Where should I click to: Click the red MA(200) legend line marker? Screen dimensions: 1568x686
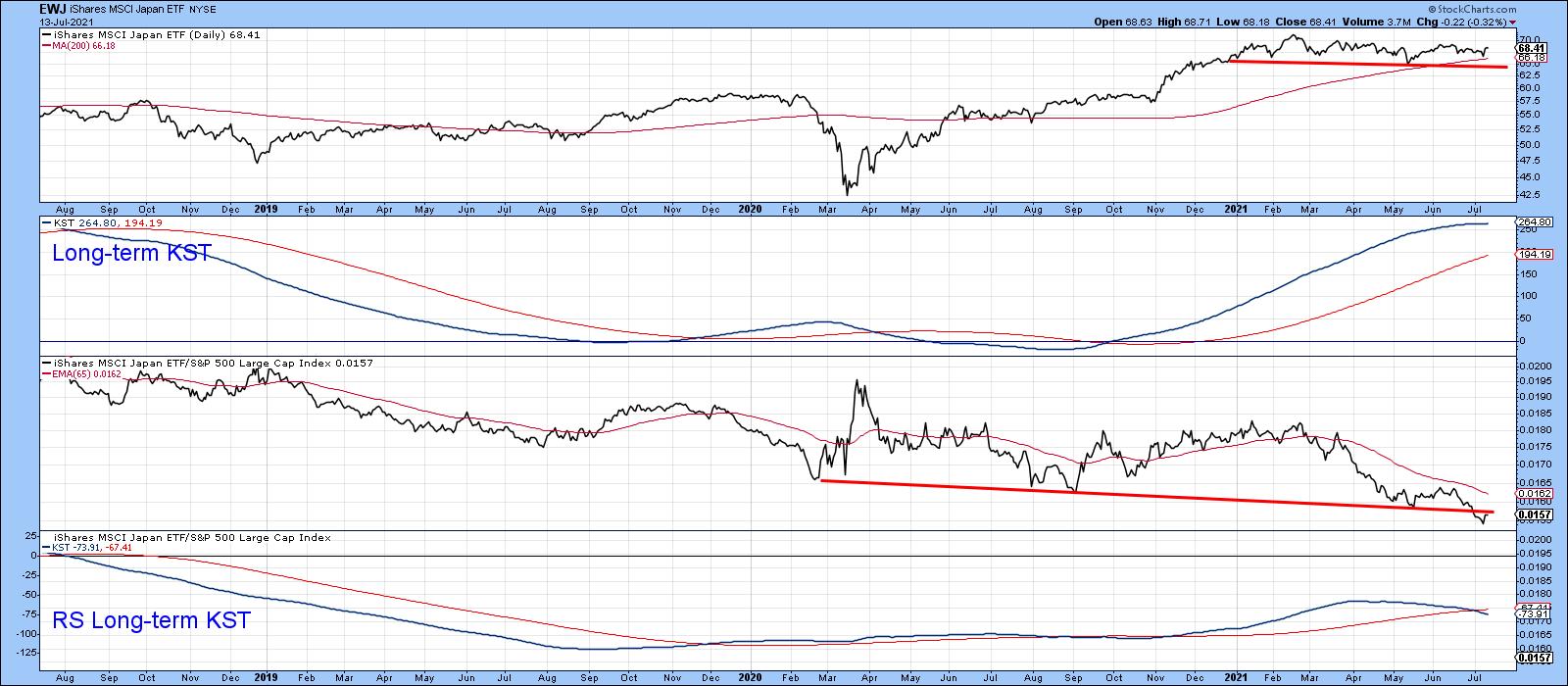click(45, 45)
